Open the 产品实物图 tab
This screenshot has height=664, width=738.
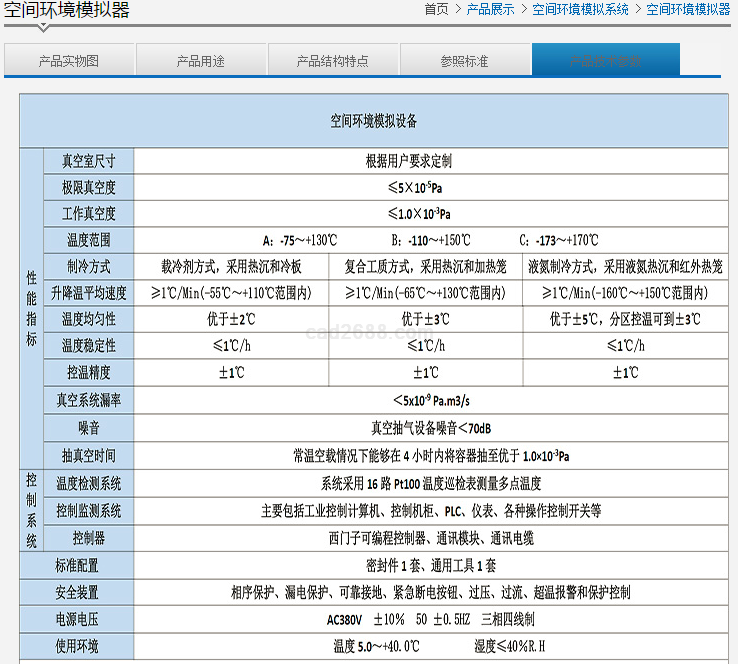click(68, 60)
